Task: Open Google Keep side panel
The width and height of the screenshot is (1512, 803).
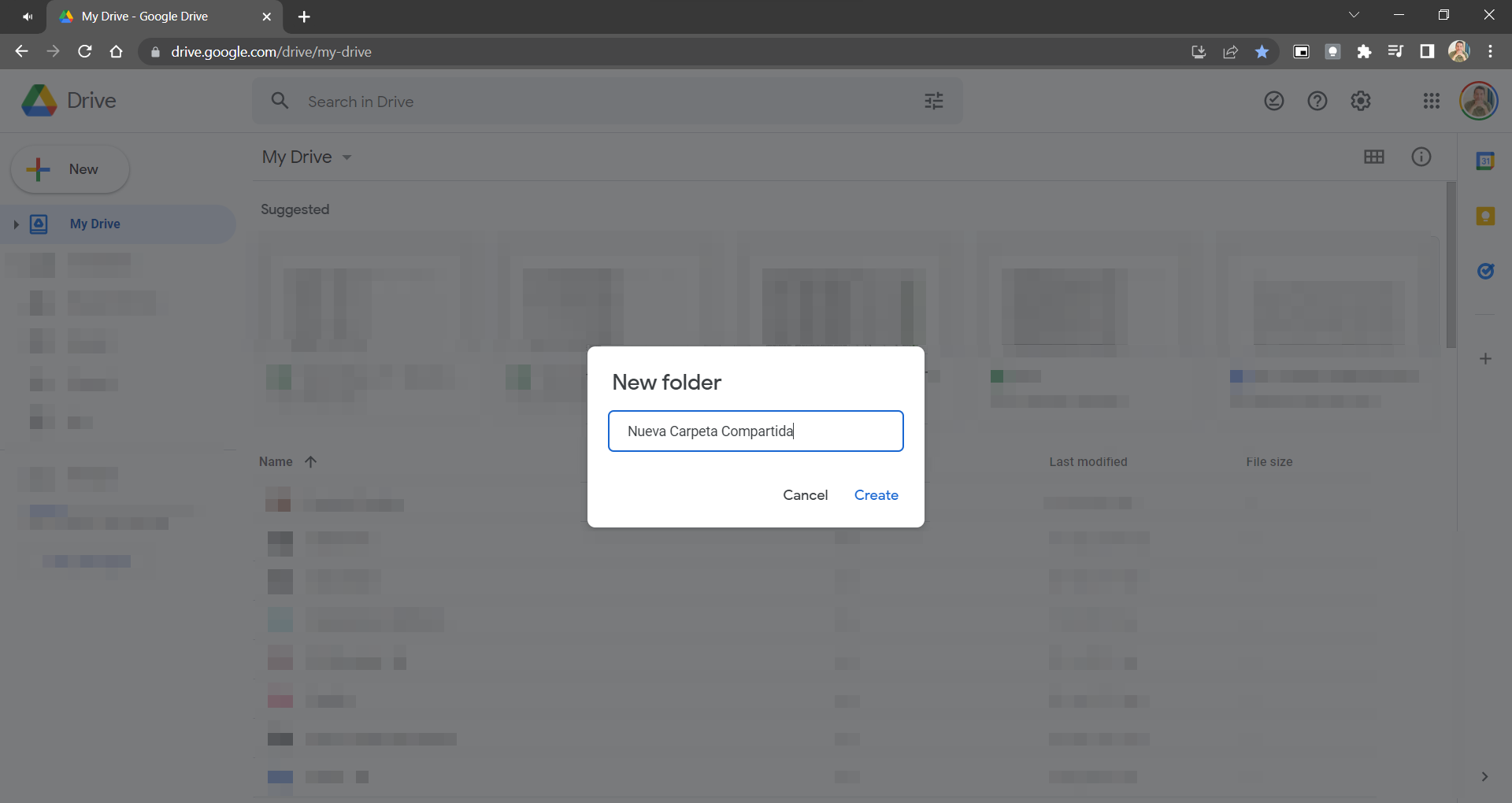Action: click(1485, 216)
